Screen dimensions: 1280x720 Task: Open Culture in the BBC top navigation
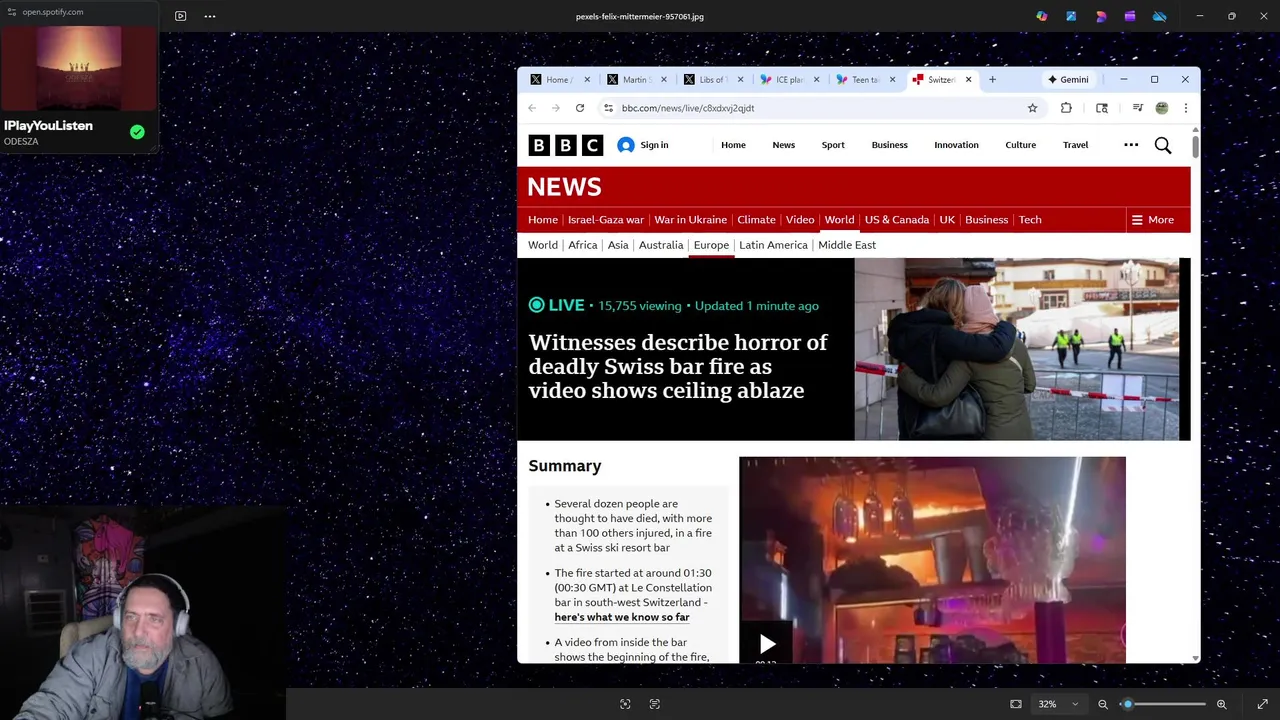coord(1020,145)
